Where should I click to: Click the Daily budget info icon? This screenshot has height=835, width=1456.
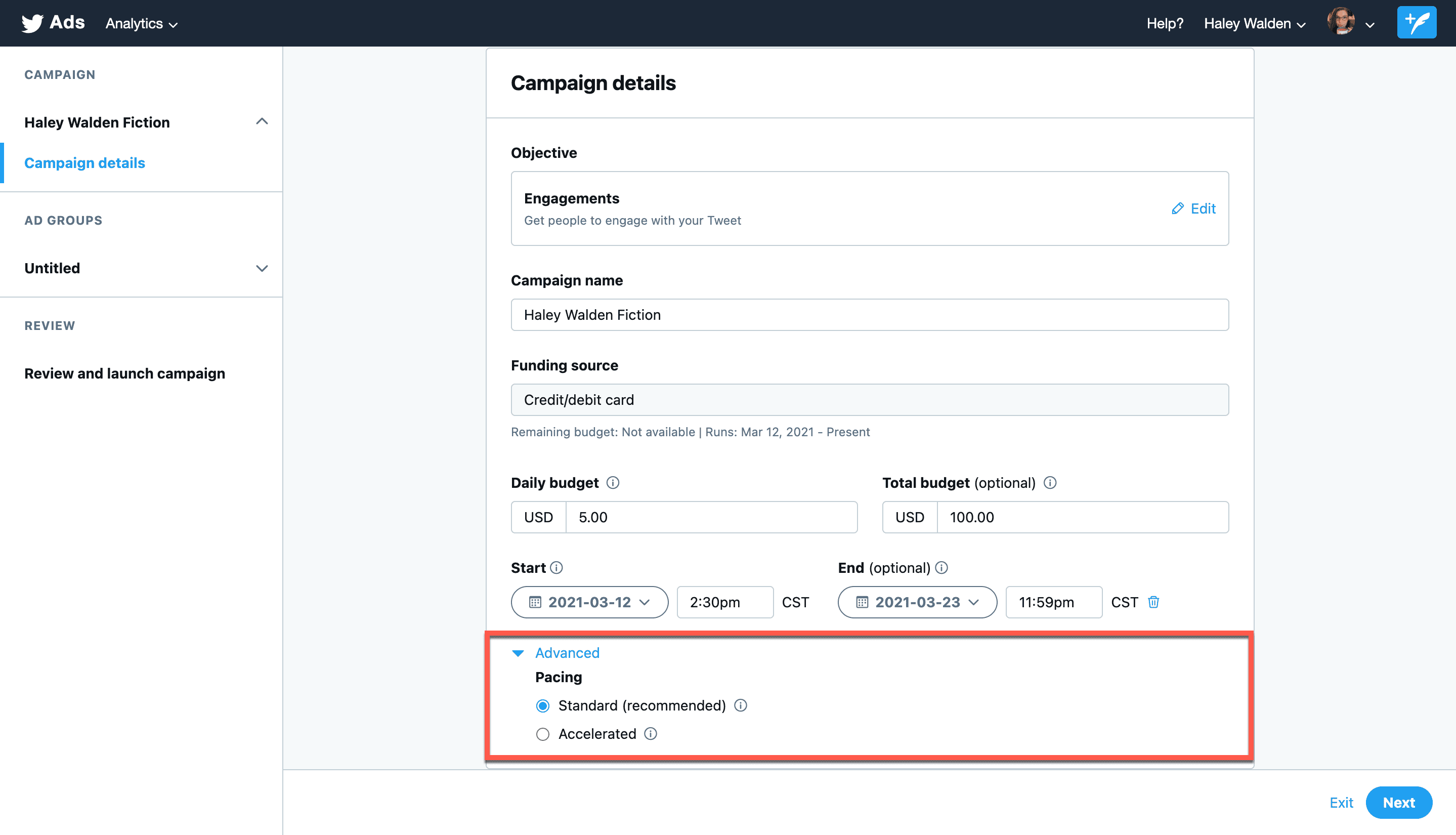(x=613, y=483)
